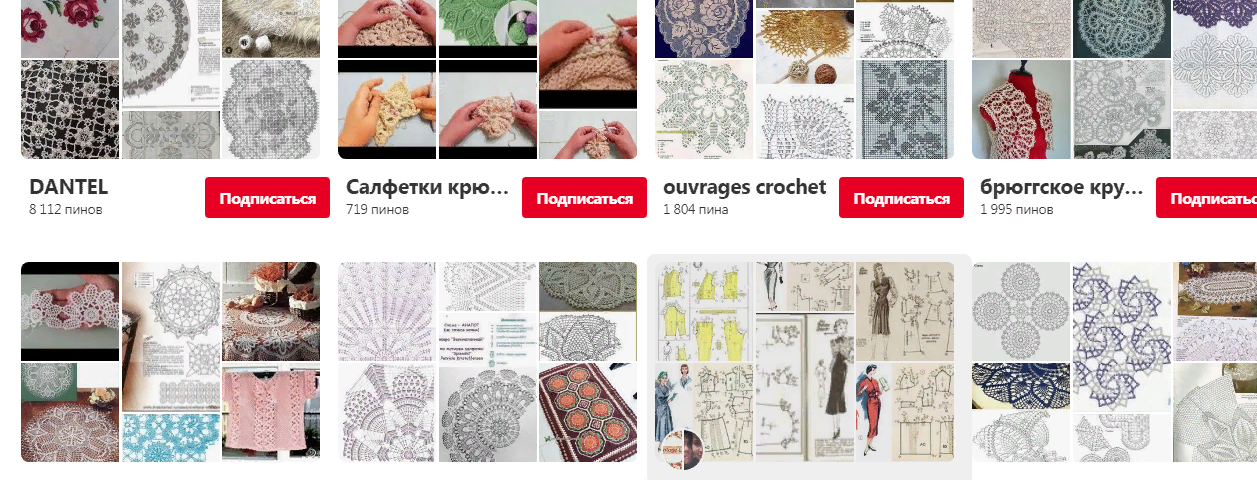Open the Салфетки крю… board title
This screenshot has height=480, width=1257.
[428, 187]
